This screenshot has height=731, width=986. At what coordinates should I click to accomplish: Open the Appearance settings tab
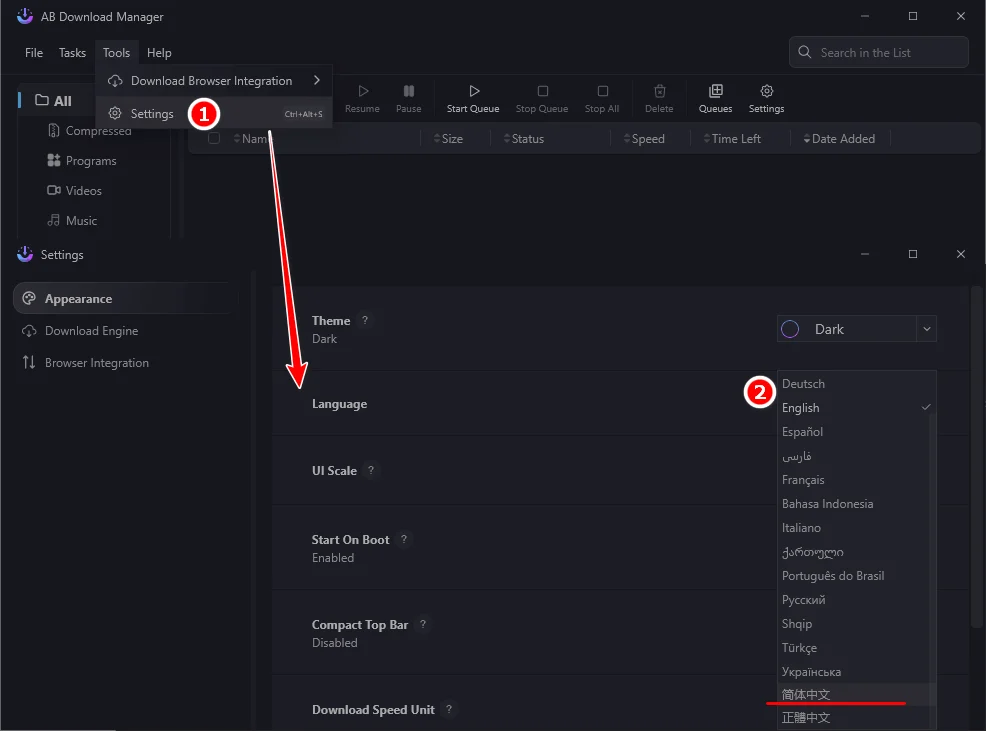[126, 299]
